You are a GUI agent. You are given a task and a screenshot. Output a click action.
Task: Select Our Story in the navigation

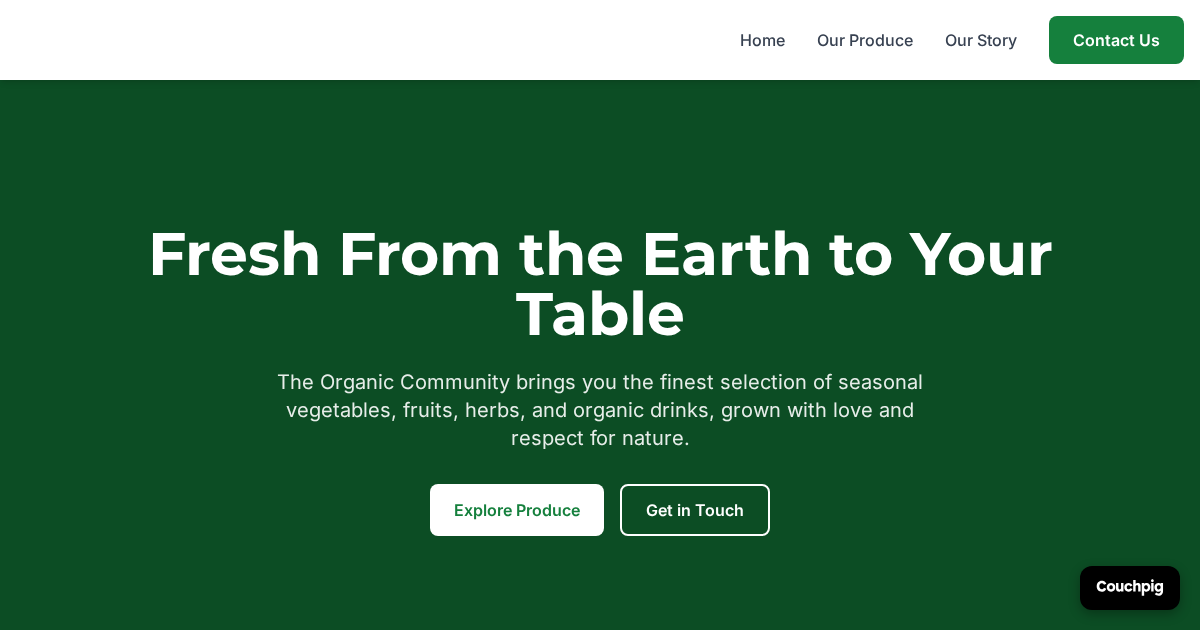tap(981, 40)
